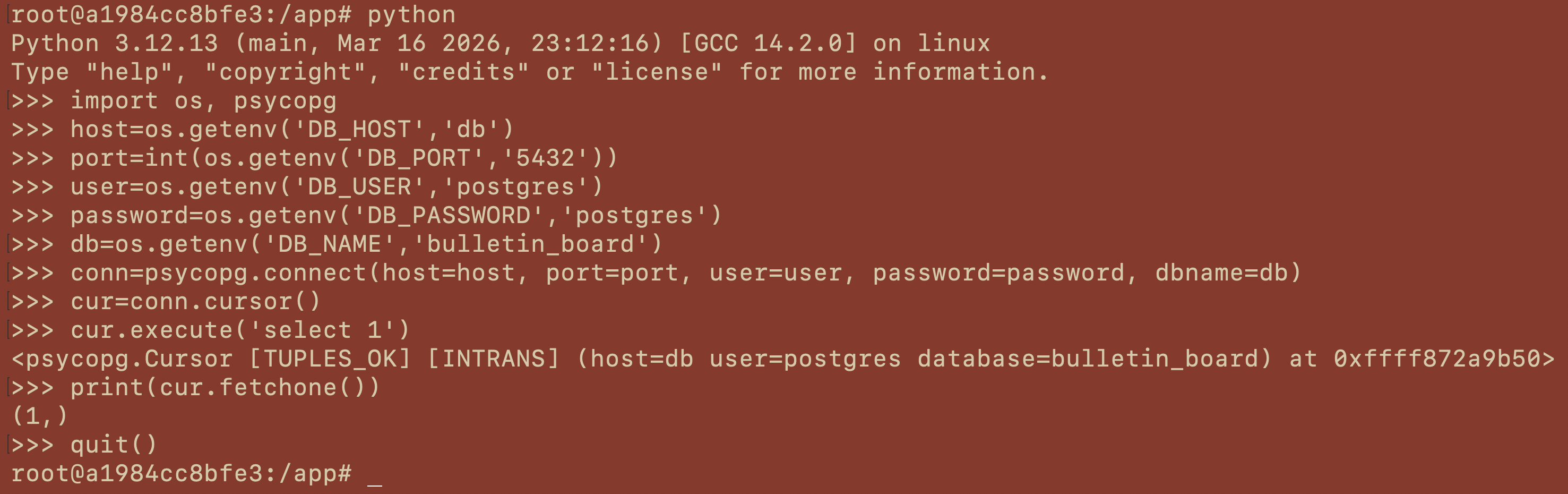
Task: Click the (1,) result output
Action: tap(40, 416)
